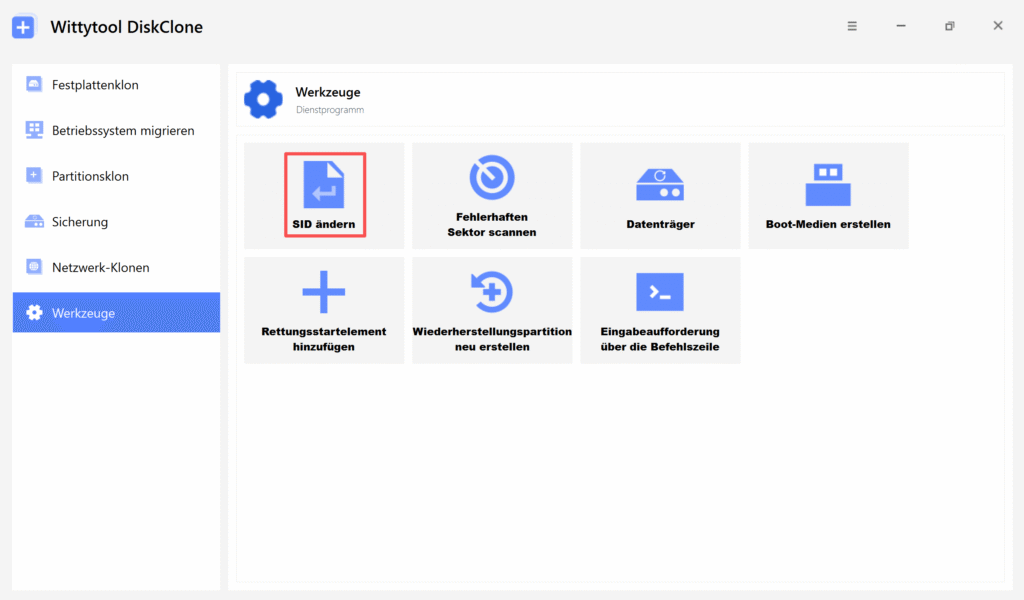Switch to Festplattenklon in the sidebar
The height and width of the screenshot is (600, 1024).
[116, 85]
